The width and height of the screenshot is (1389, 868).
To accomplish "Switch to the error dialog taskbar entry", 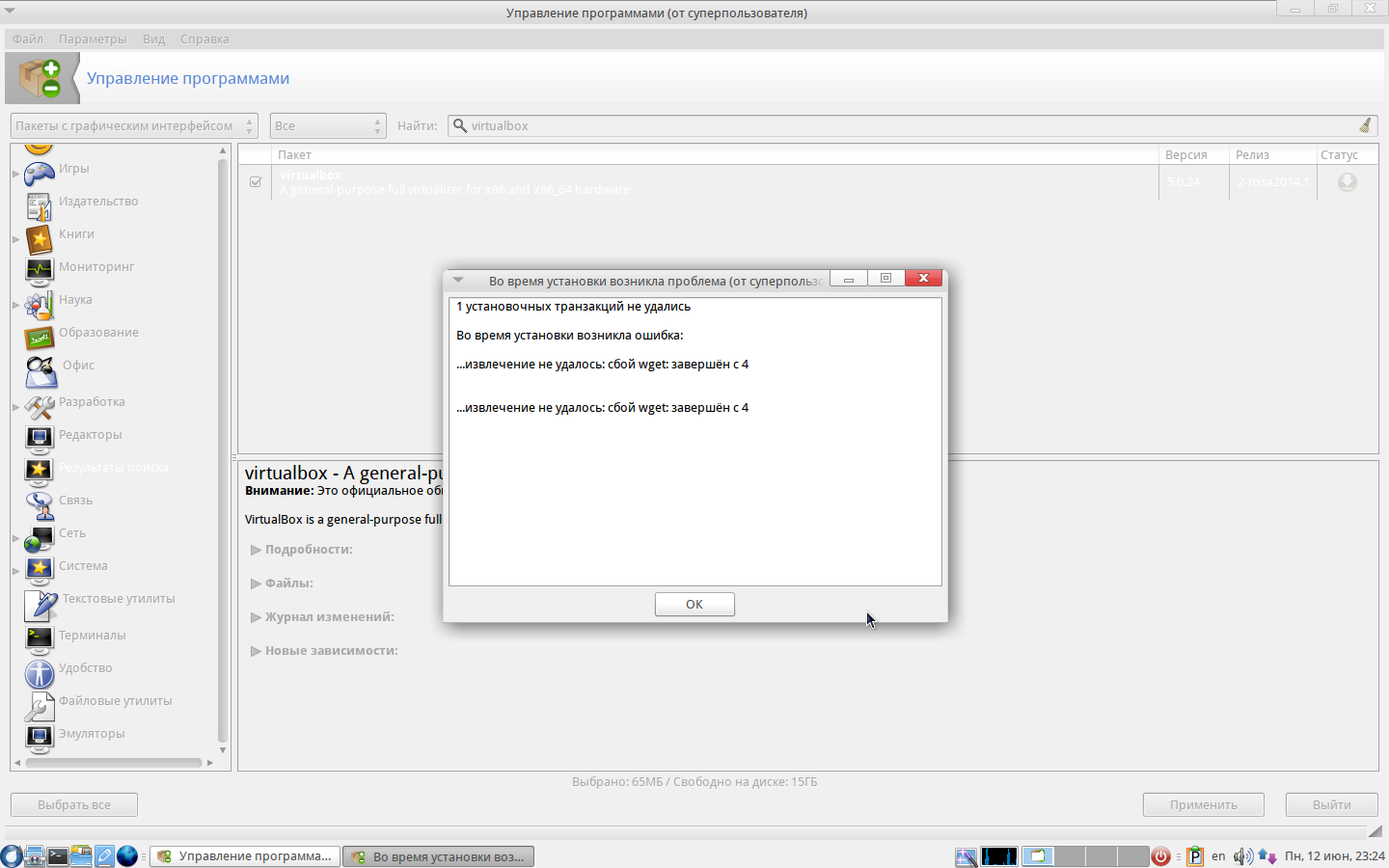I will (438, 855).
